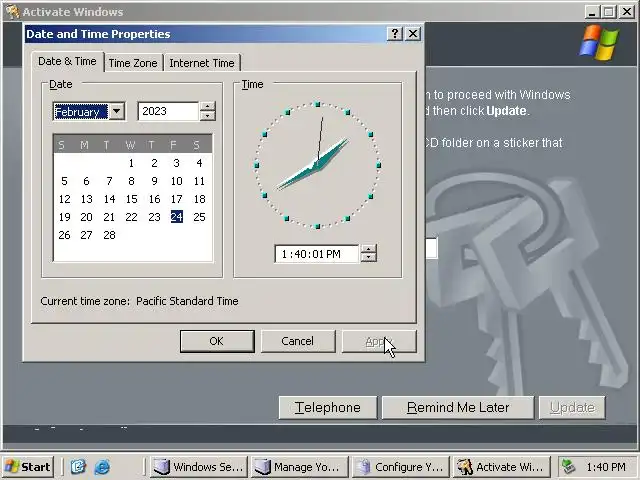This screenshot has height=480, width=640.
Task: Select the Date & Time tab
Action: tap(67, 62)
